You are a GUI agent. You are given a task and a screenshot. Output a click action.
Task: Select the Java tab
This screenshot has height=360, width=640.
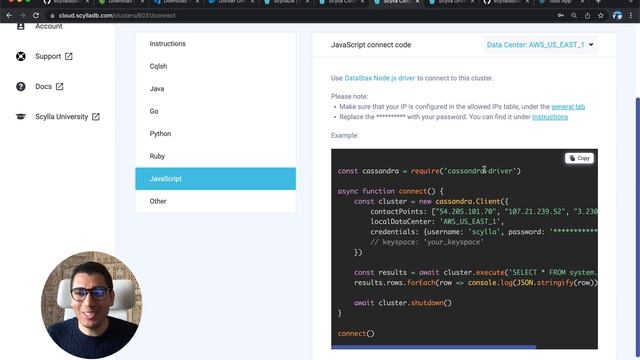coord(216,89)
